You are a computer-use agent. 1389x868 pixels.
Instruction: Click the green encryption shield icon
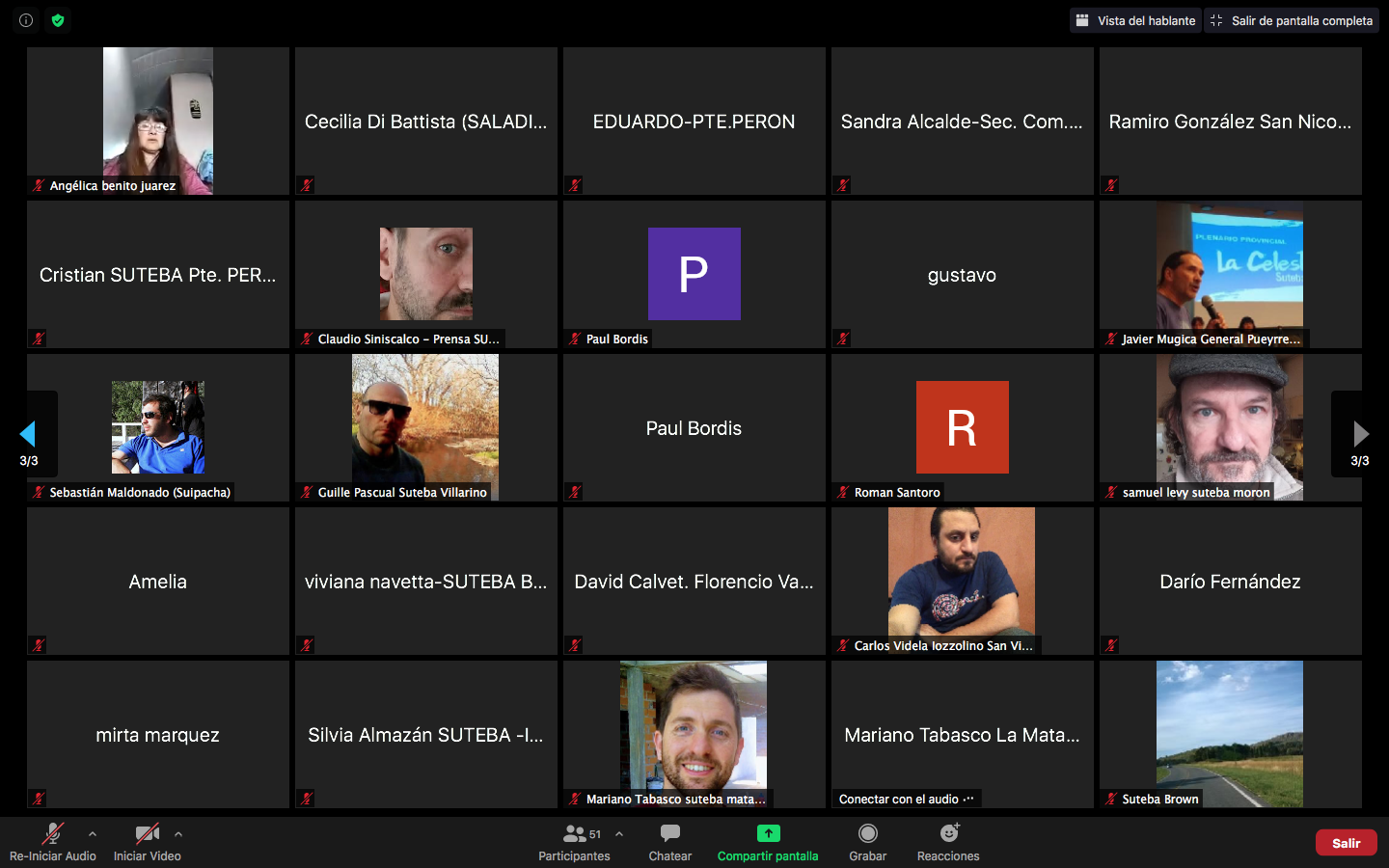tap(58, 20)
